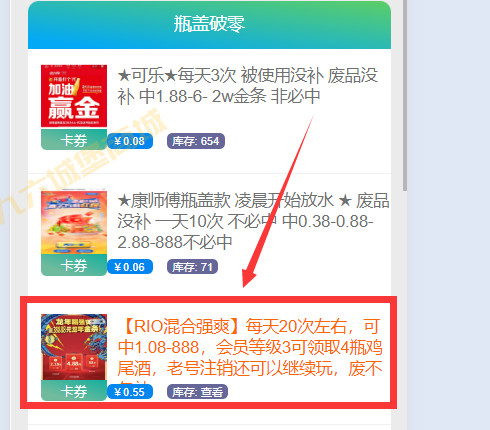Select the 康师傅瓶盖款 product title
The width and height of the screenshot is (490, 430).
(253, 221)
